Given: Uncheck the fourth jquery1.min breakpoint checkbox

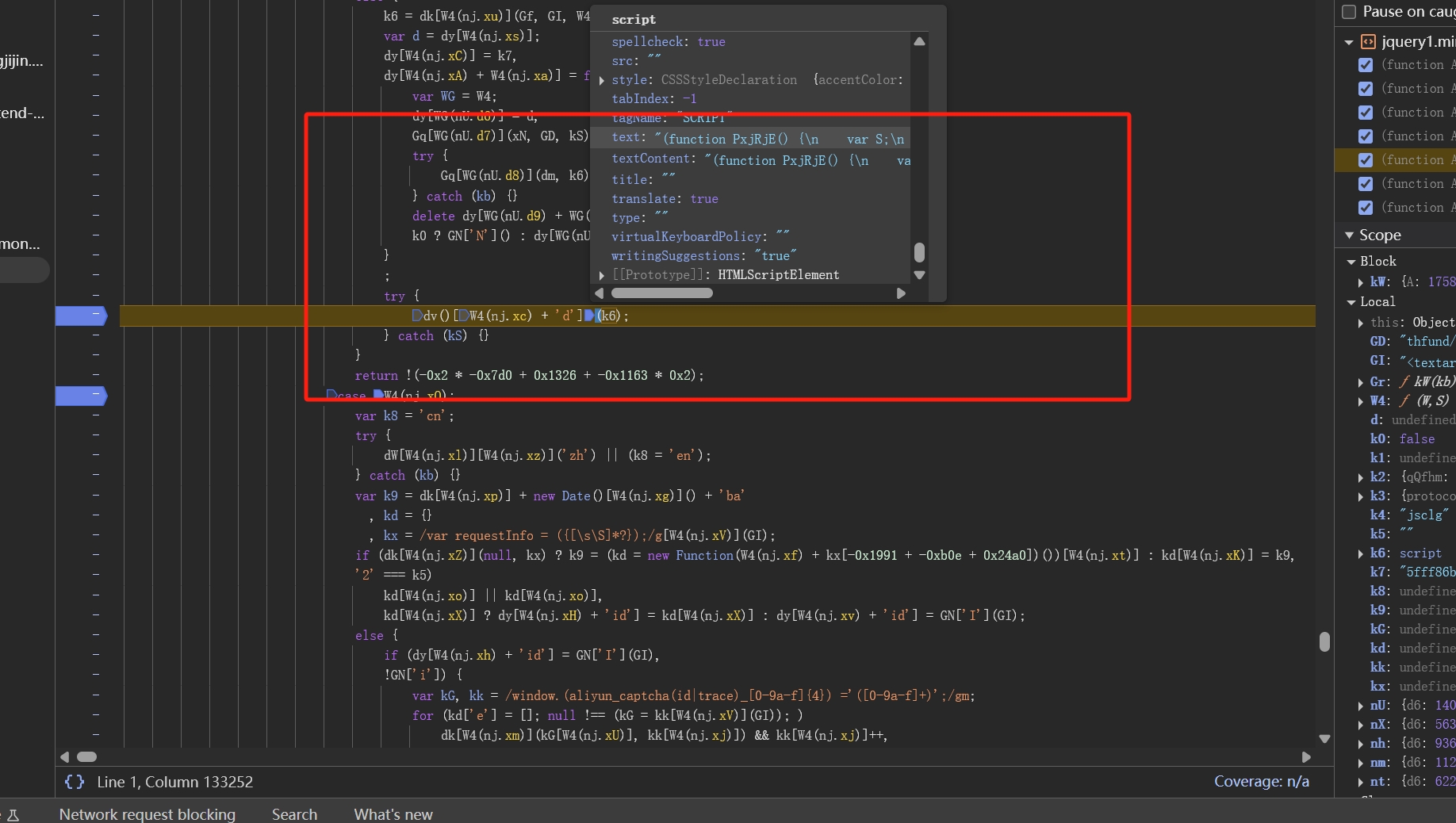Looking at the screenshot, I should click(x=1366, y=136).
